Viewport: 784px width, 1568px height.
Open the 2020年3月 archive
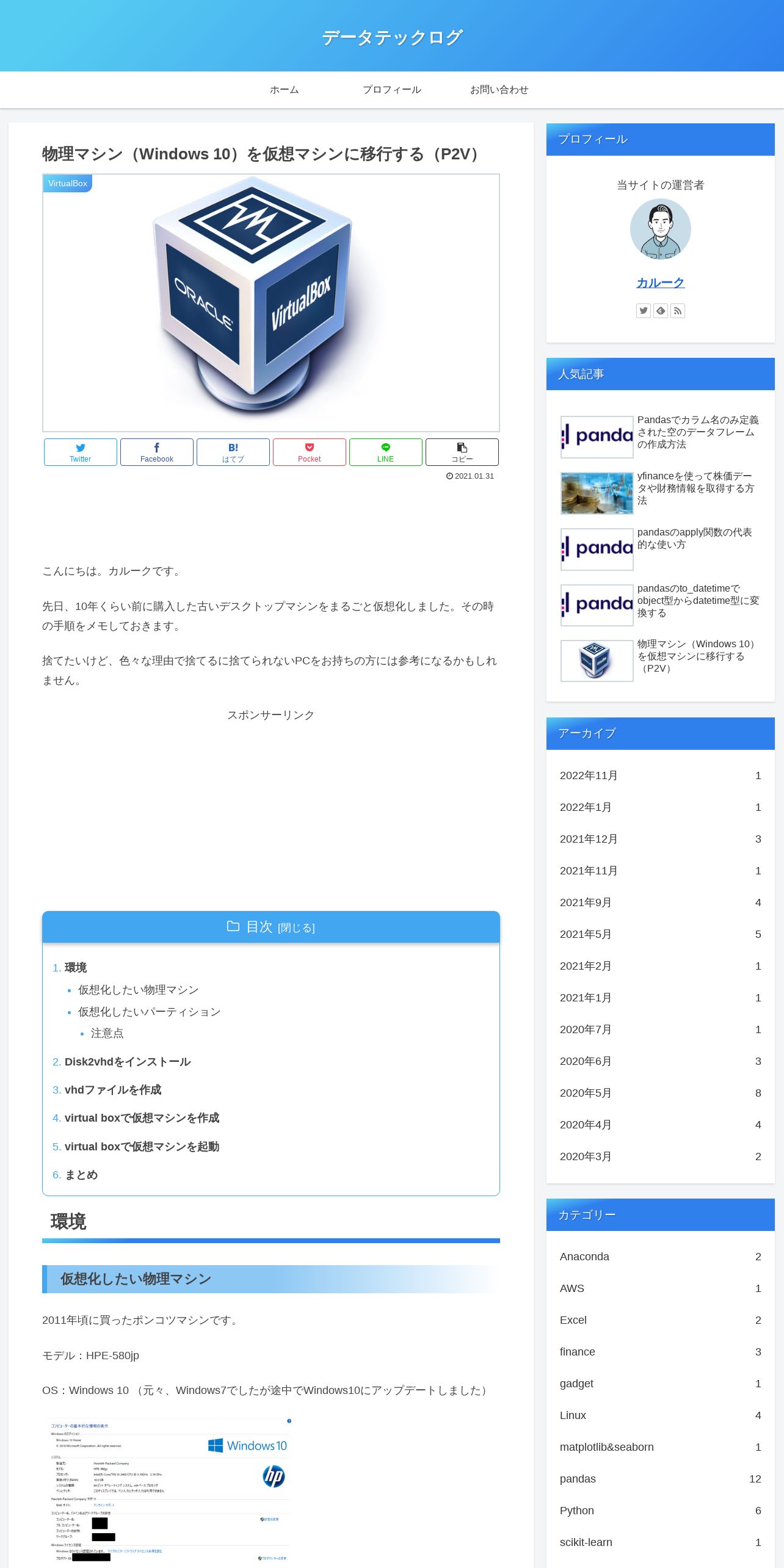coord(661,1156)
